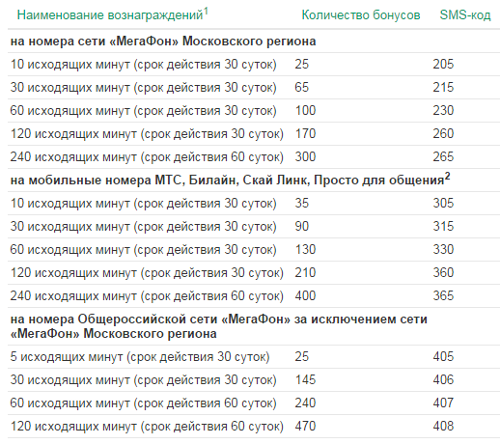Select '5 исходящих минут' reward row
This screenshot has width=500, height=442.
tap(254, 357)
